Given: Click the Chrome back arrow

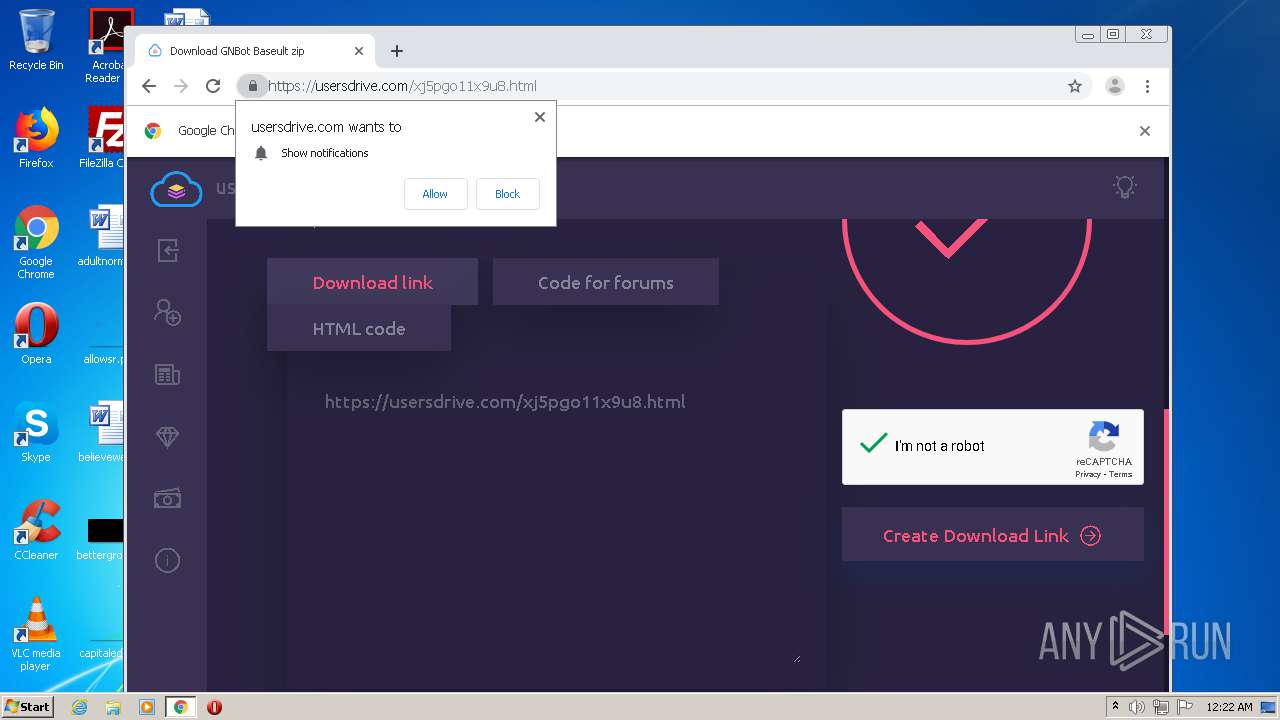Looking at the screenshot, I should click(x=149, y=86).
